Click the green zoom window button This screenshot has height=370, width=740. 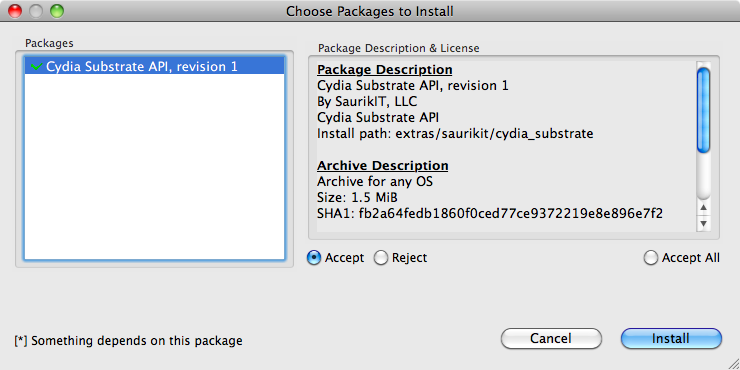[57, 11]
